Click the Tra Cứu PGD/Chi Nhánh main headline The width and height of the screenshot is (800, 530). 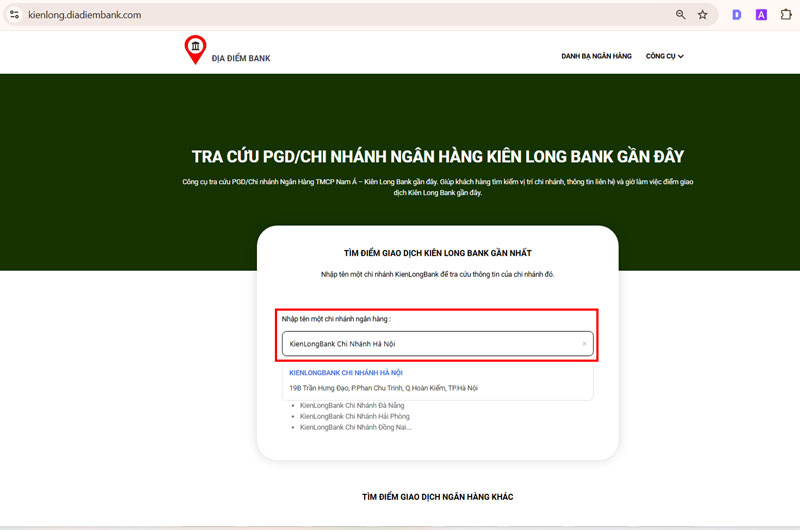438,157
